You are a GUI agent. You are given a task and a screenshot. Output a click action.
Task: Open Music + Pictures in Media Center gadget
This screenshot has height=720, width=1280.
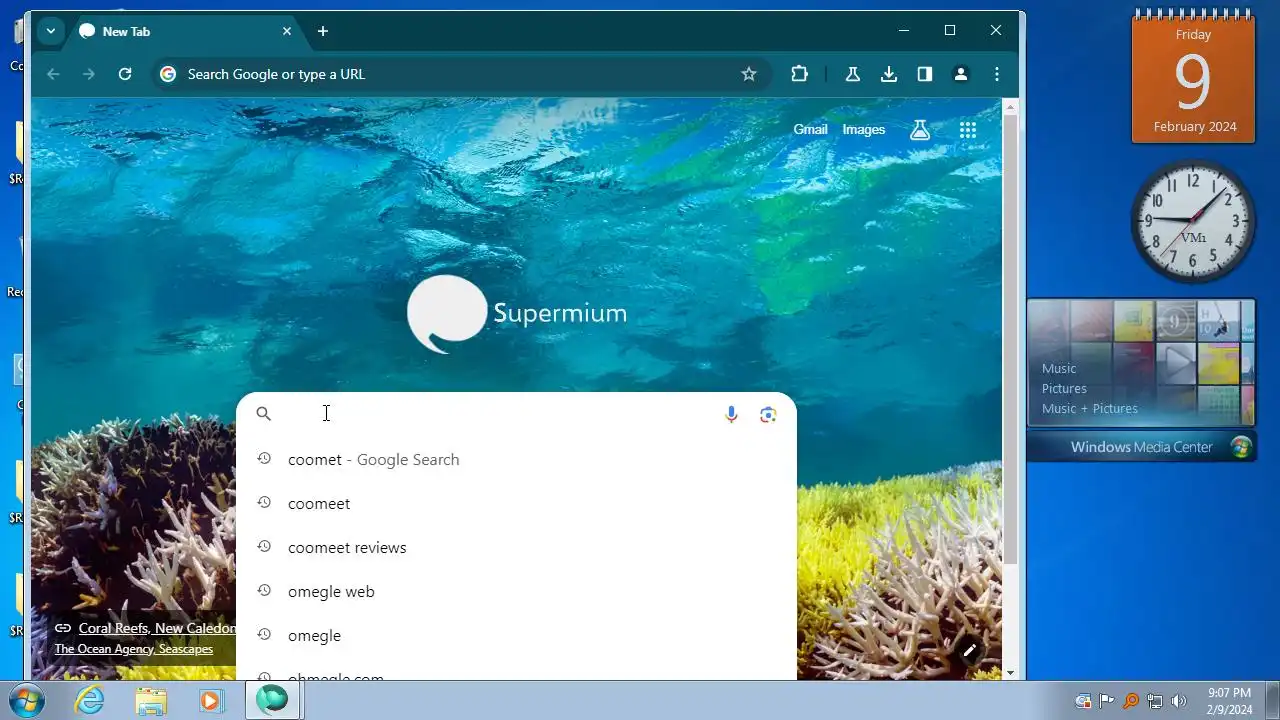[1090, 408]
